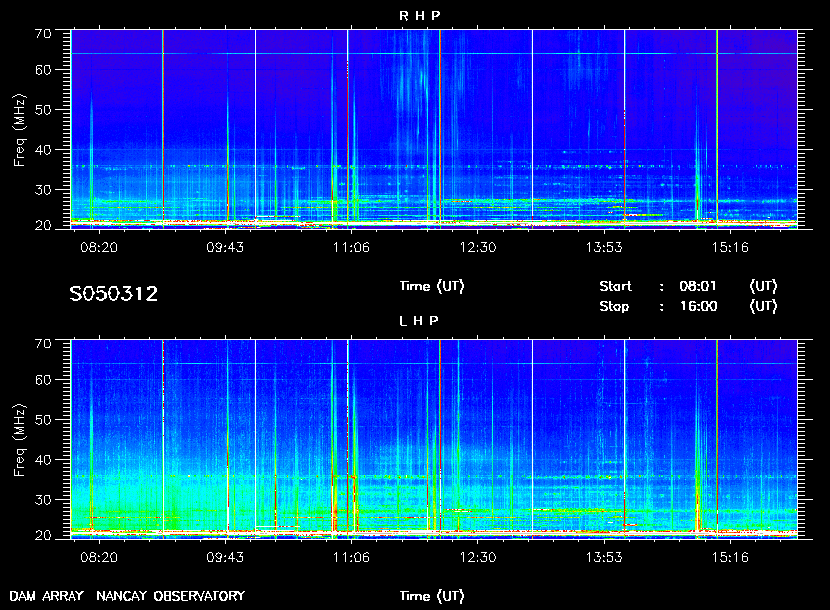Click the "R H P" plot title
Image resolution: width=830 pixels, height=610 pixels.
tap(419, 16)
